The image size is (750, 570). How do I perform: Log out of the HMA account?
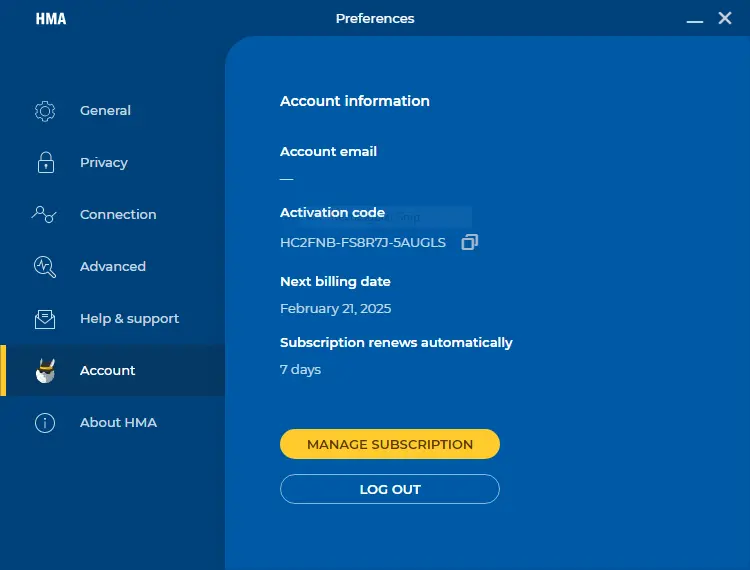(390, 489)
